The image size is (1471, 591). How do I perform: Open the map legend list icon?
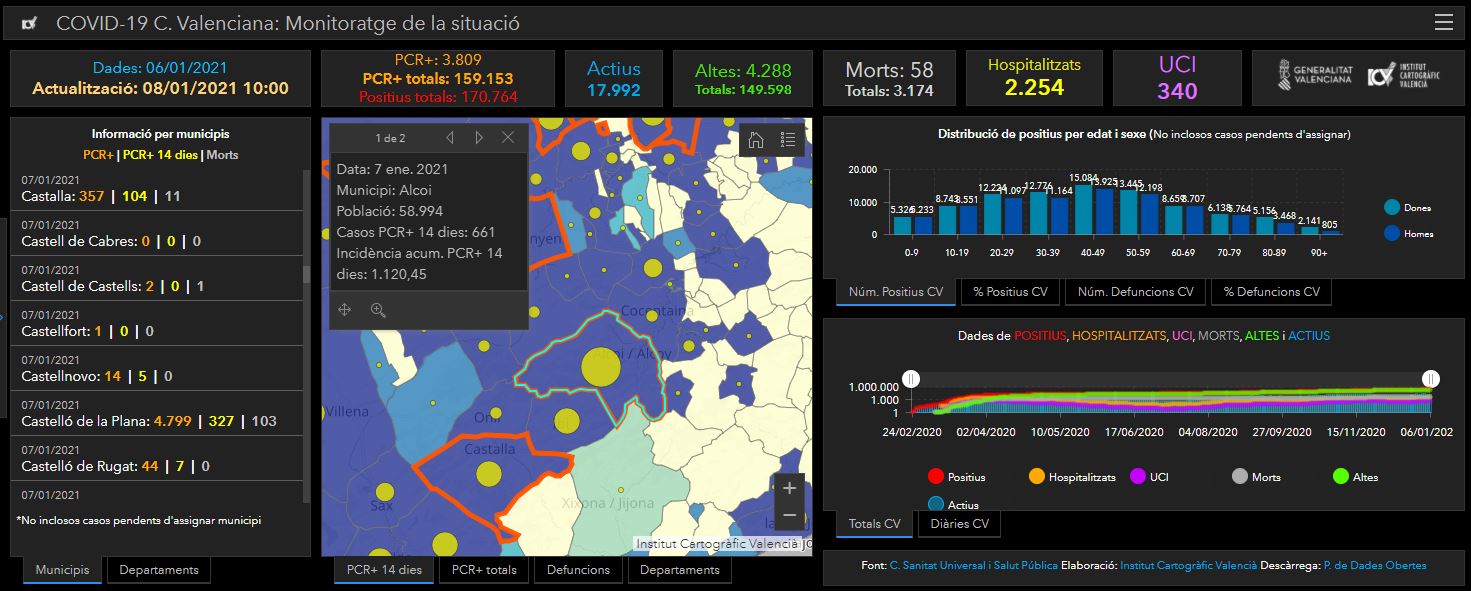tap(788, 140)
